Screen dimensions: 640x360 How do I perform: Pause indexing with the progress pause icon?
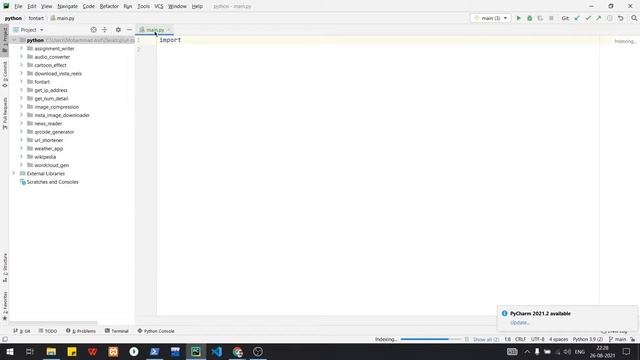tap(467, 339)
